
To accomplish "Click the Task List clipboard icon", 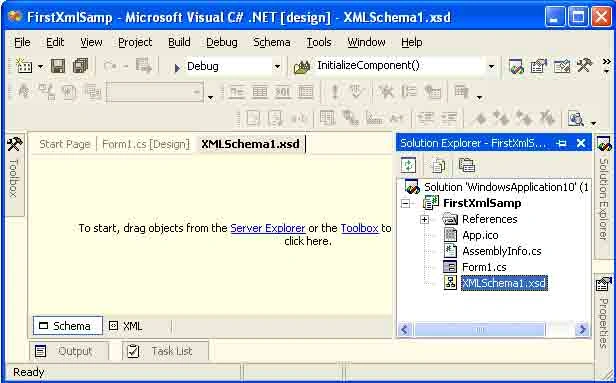I will (133, 351).
